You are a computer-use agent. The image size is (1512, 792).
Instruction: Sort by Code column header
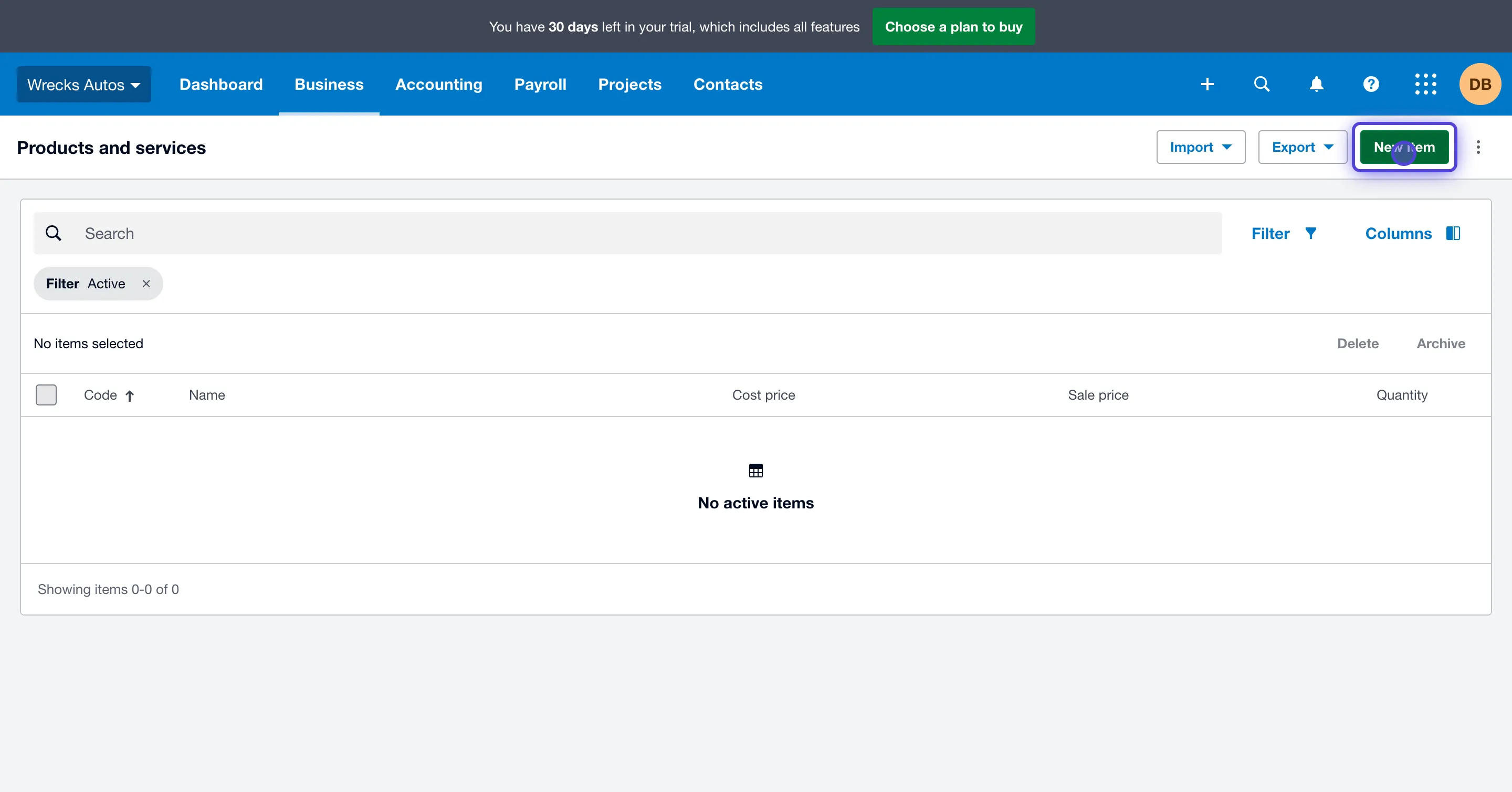[x=109, y=395]
